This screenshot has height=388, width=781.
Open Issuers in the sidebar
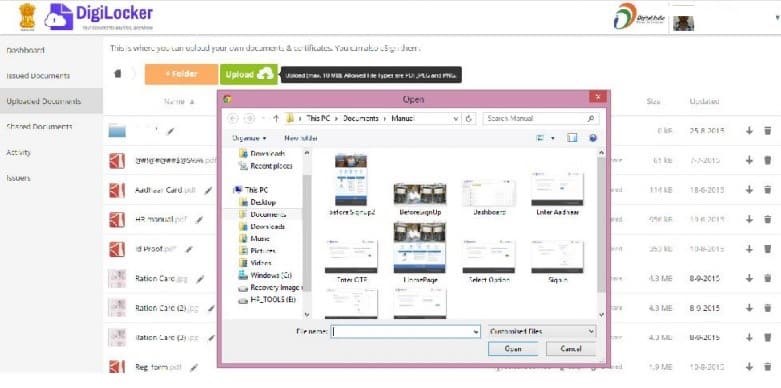(18, 178)
